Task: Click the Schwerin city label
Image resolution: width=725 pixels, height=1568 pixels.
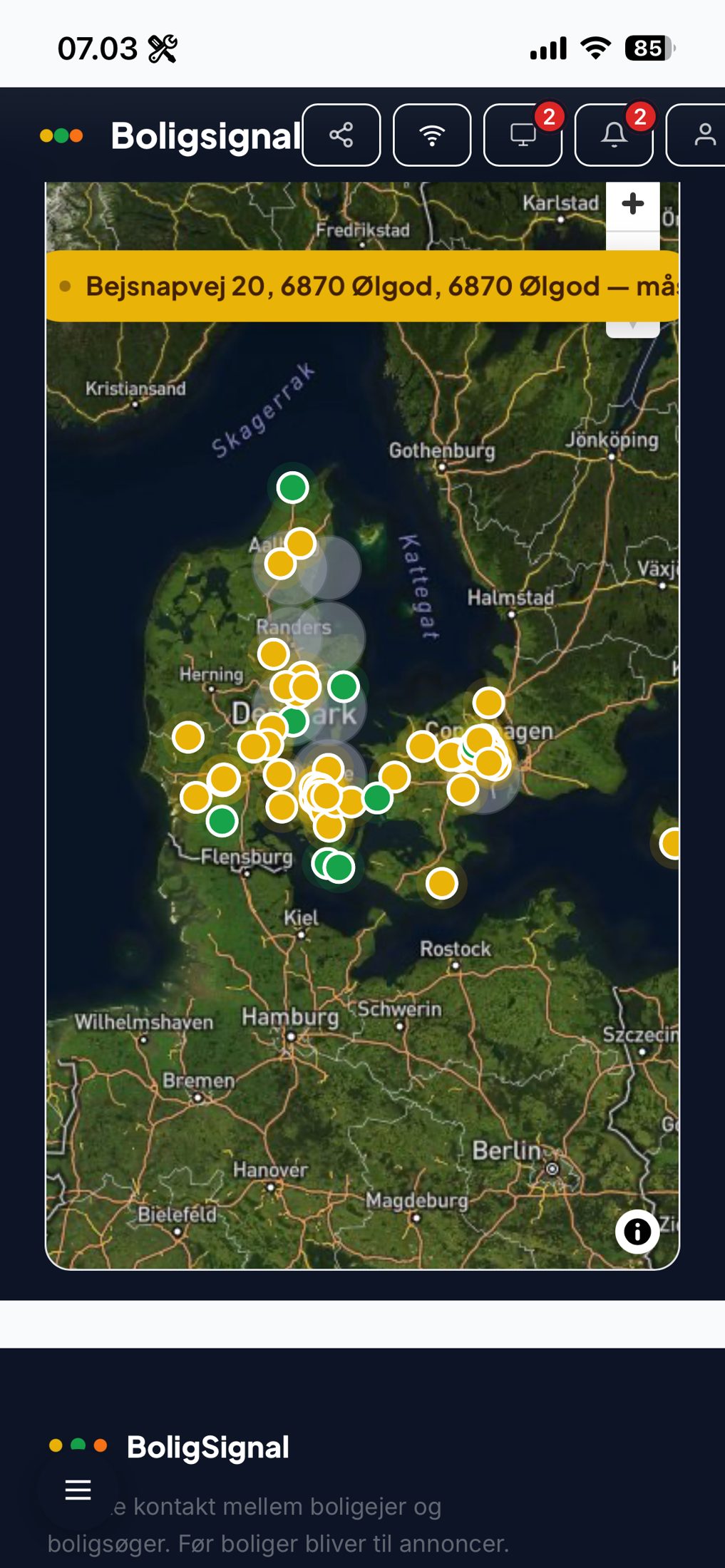Action: tap(399, 1009)
